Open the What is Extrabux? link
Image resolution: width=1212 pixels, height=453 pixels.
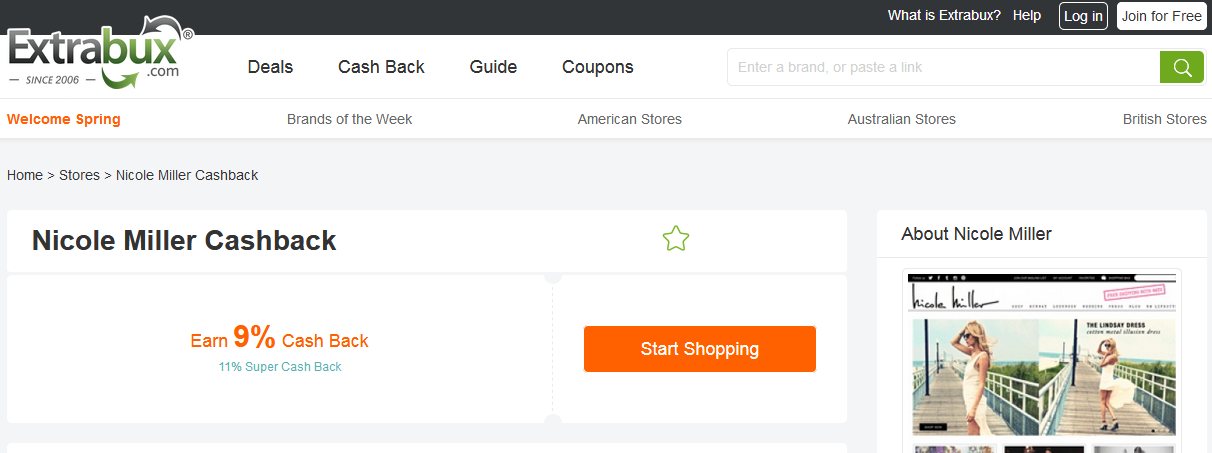pyautogui.click(x=944, y=16)
